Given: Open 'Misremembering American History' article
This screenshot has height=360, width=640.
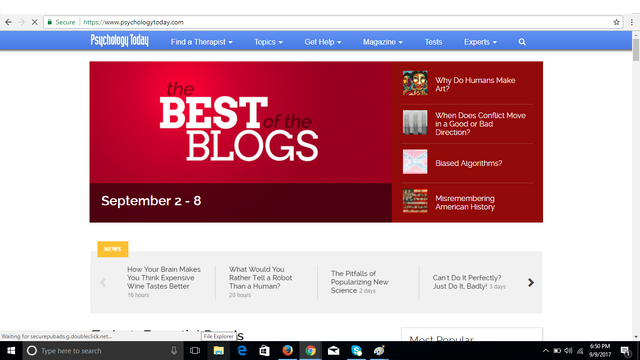Looking at the screenshot, I should [x=465, y=202].
